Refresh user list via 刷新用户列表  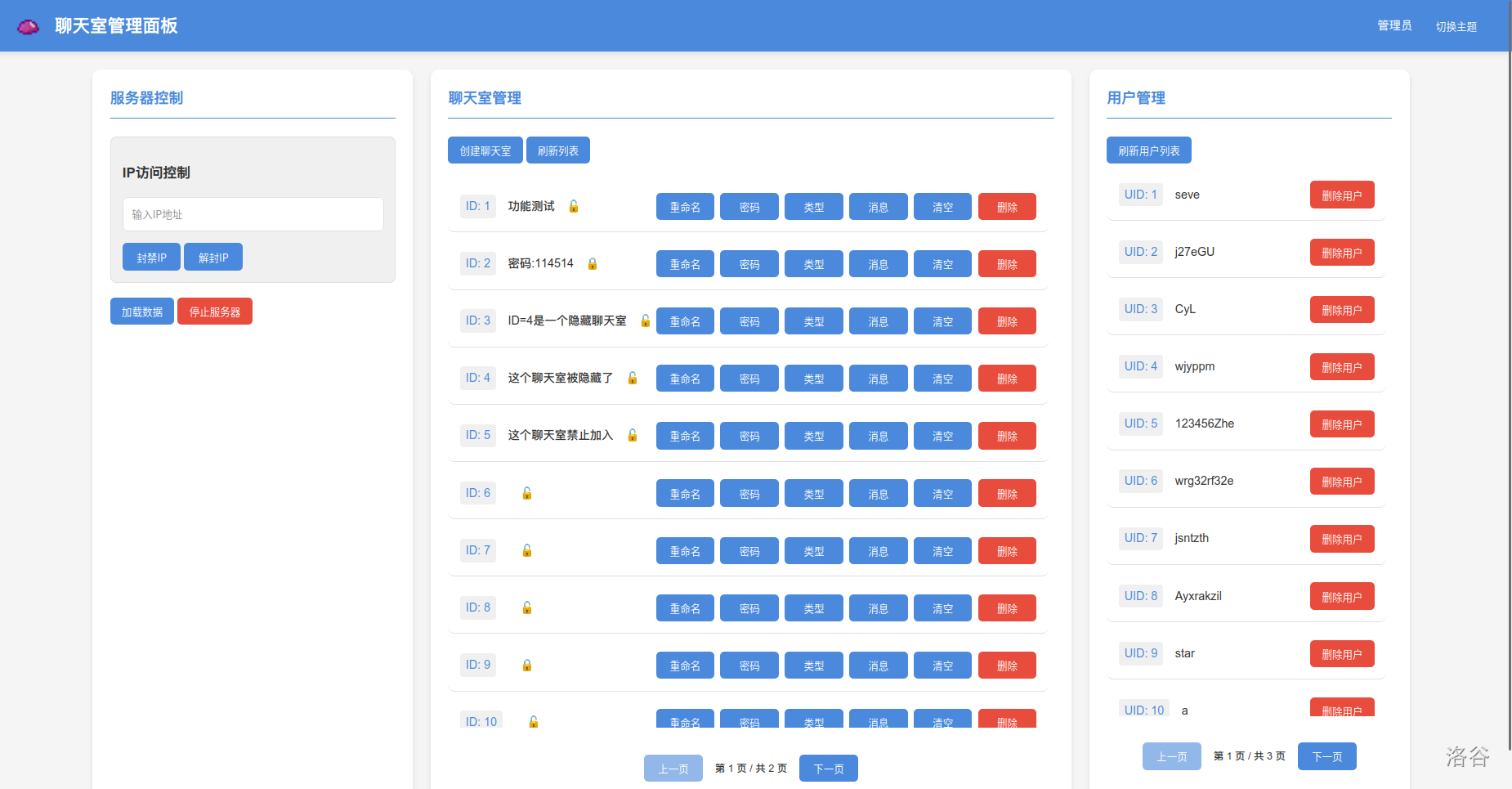1148,150
